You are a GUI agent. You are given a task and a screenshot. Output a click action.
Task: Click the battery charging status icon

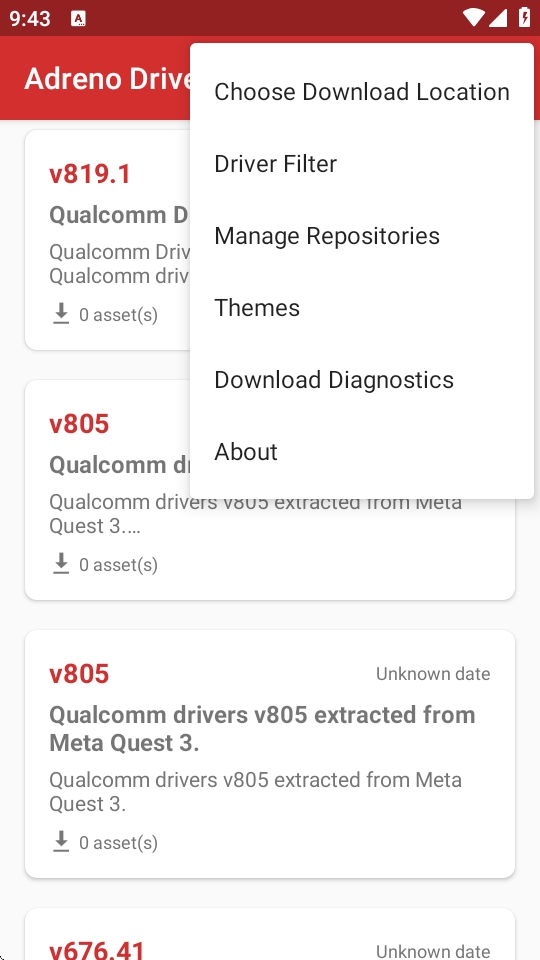click(525, 18)
